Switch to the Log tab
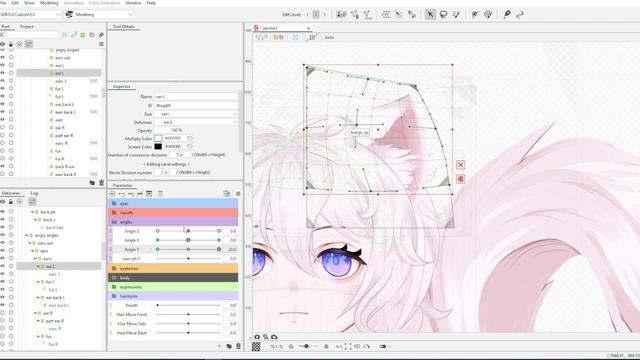 click(34, 193)
